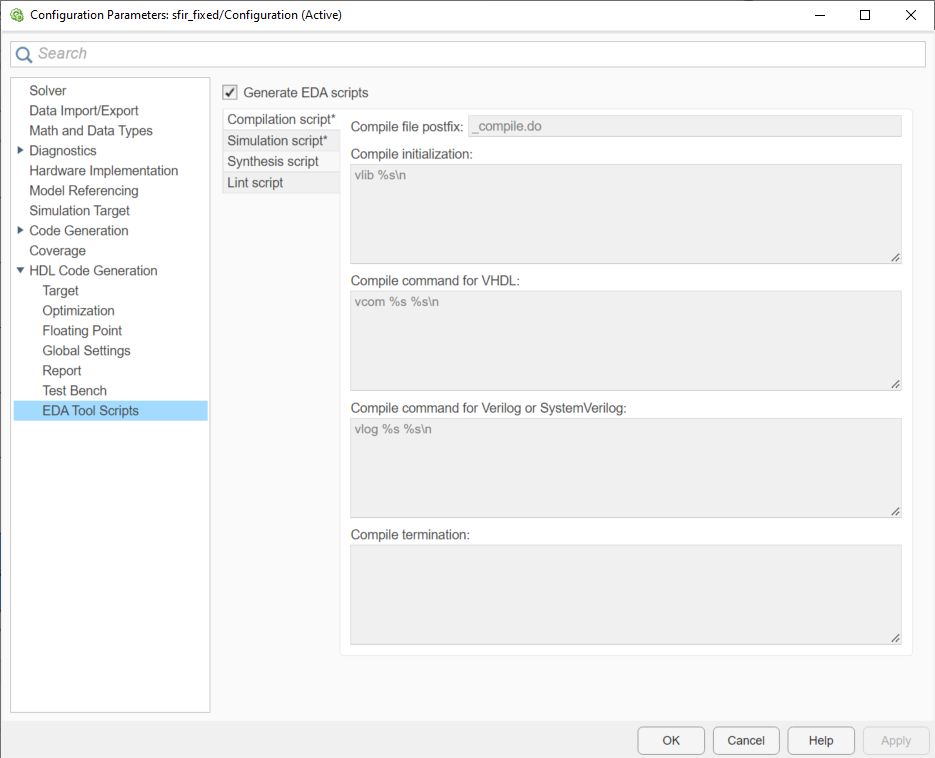Click the OK button

point(670,740)
